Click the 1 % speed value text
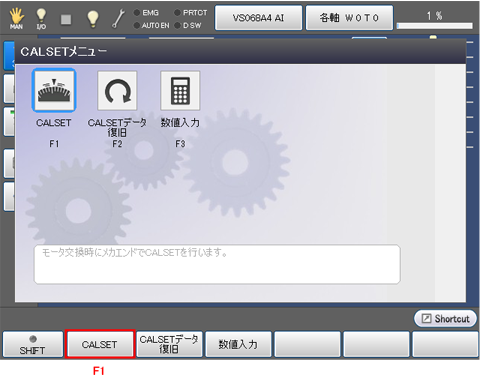Image resolution: width=480 pixels, height=377 pixels. (x=435, y=15)
